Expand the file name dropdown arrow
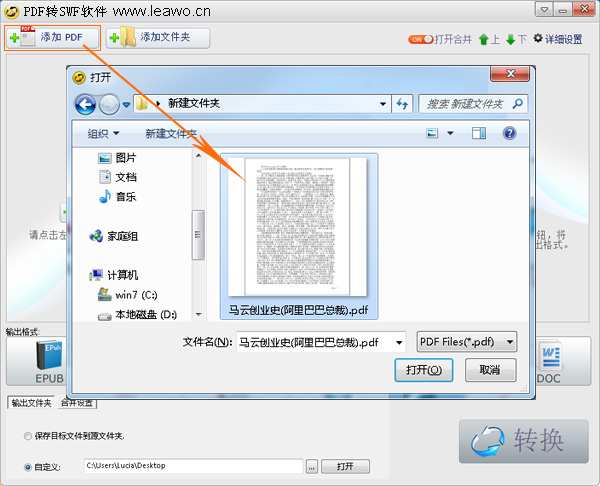600x486 pixels. [399, 342]
